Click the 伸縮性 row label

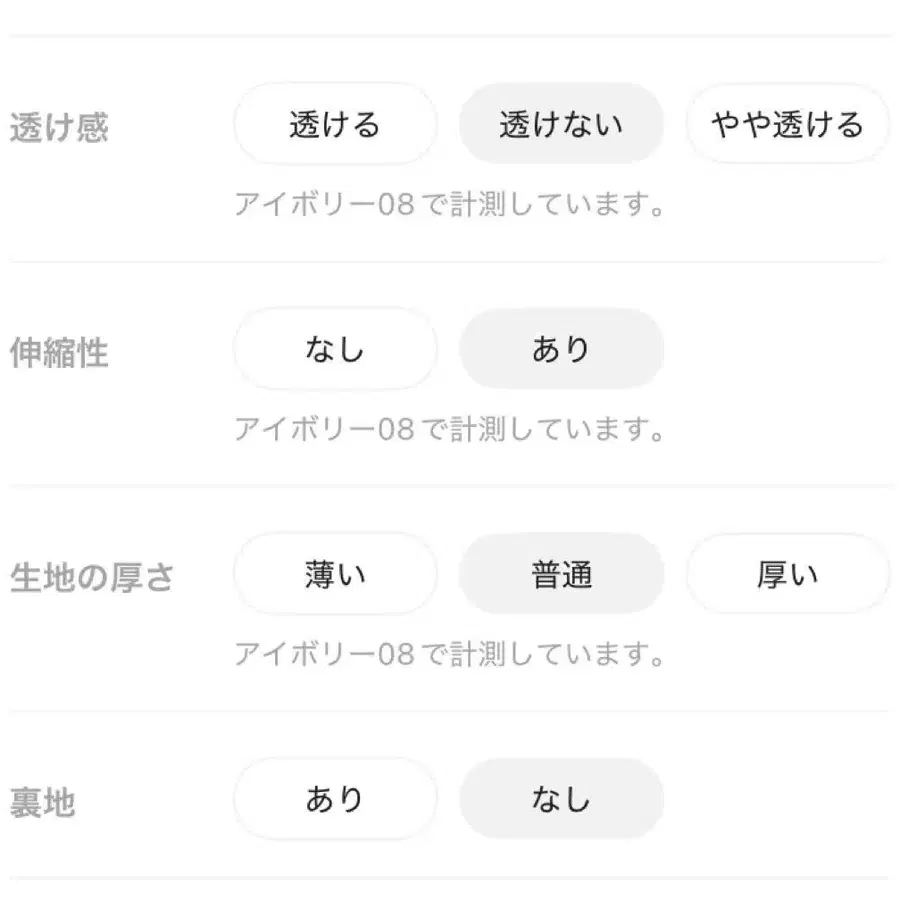tap(59, 353)
